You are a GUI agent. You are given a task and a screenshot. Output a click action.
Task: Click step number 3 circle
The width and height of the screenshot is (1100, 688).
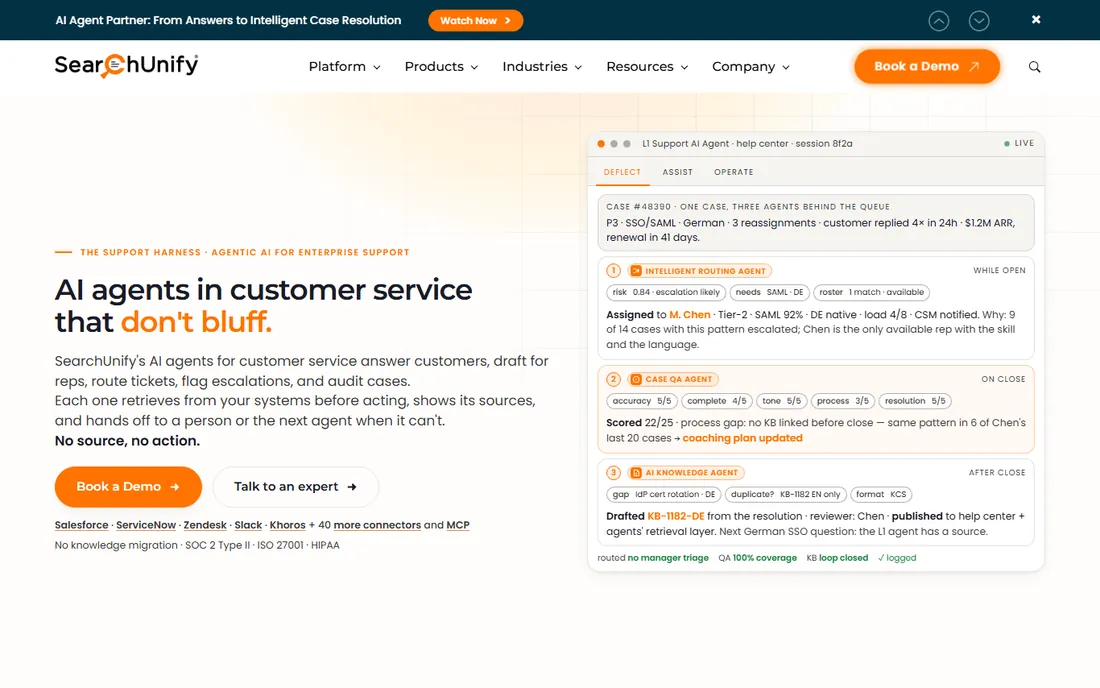point(613,473)
